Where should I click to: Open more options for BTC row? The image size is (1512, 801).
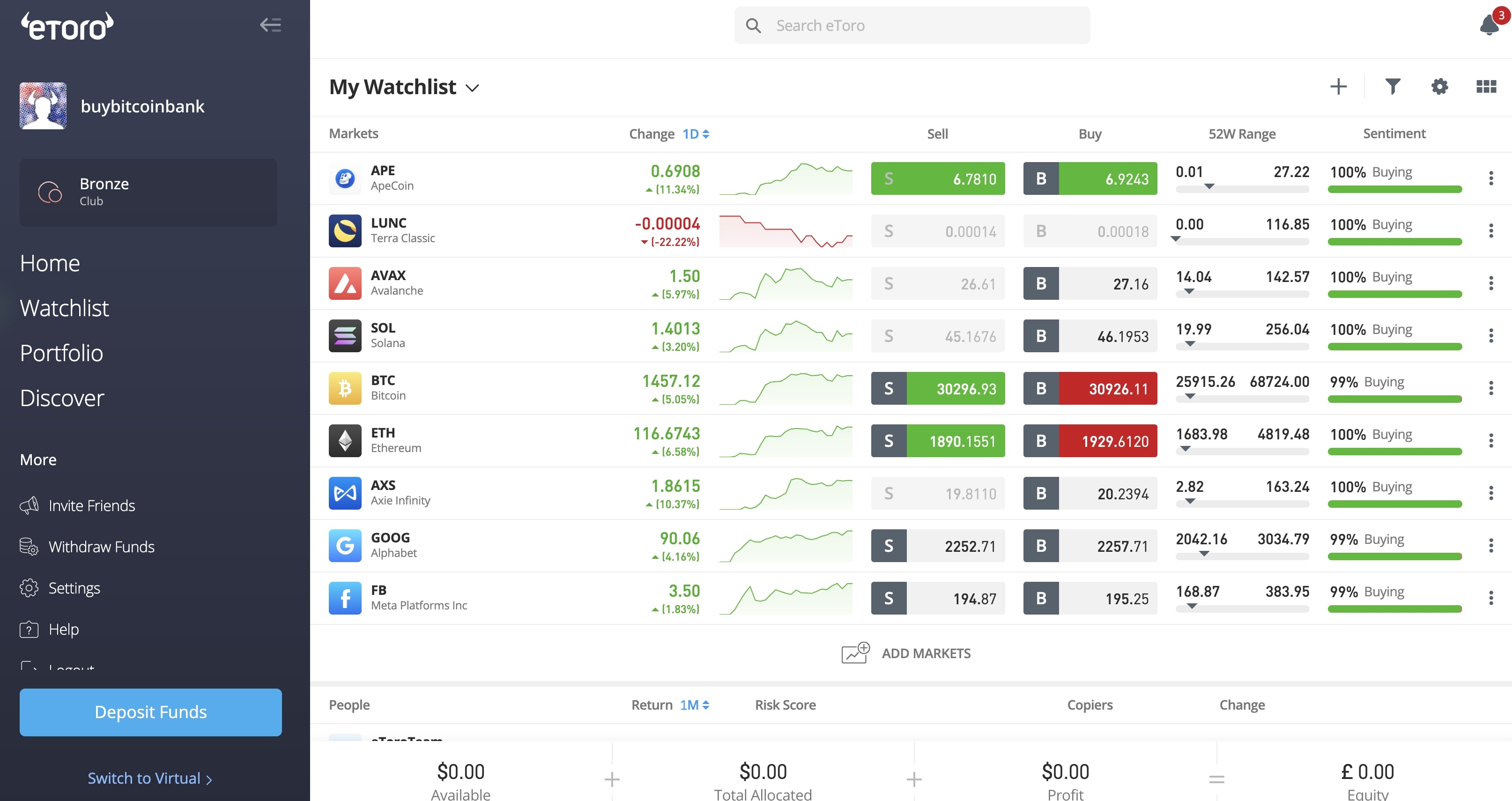1491,388
